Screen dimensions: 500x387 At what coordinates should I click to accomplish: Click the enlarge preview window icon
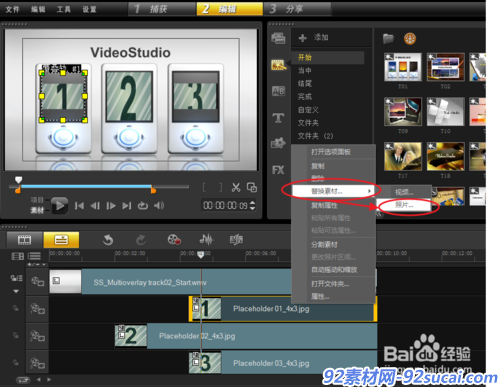(252, 187)
